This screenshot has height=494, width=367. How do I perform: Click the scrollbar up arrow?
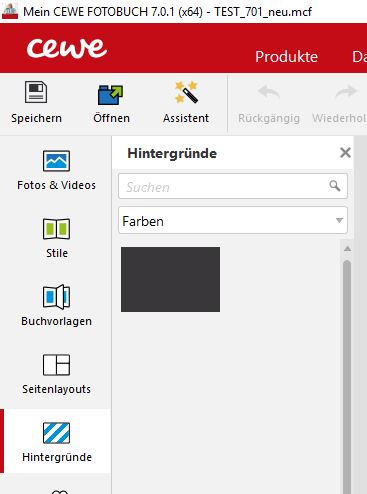347,249
